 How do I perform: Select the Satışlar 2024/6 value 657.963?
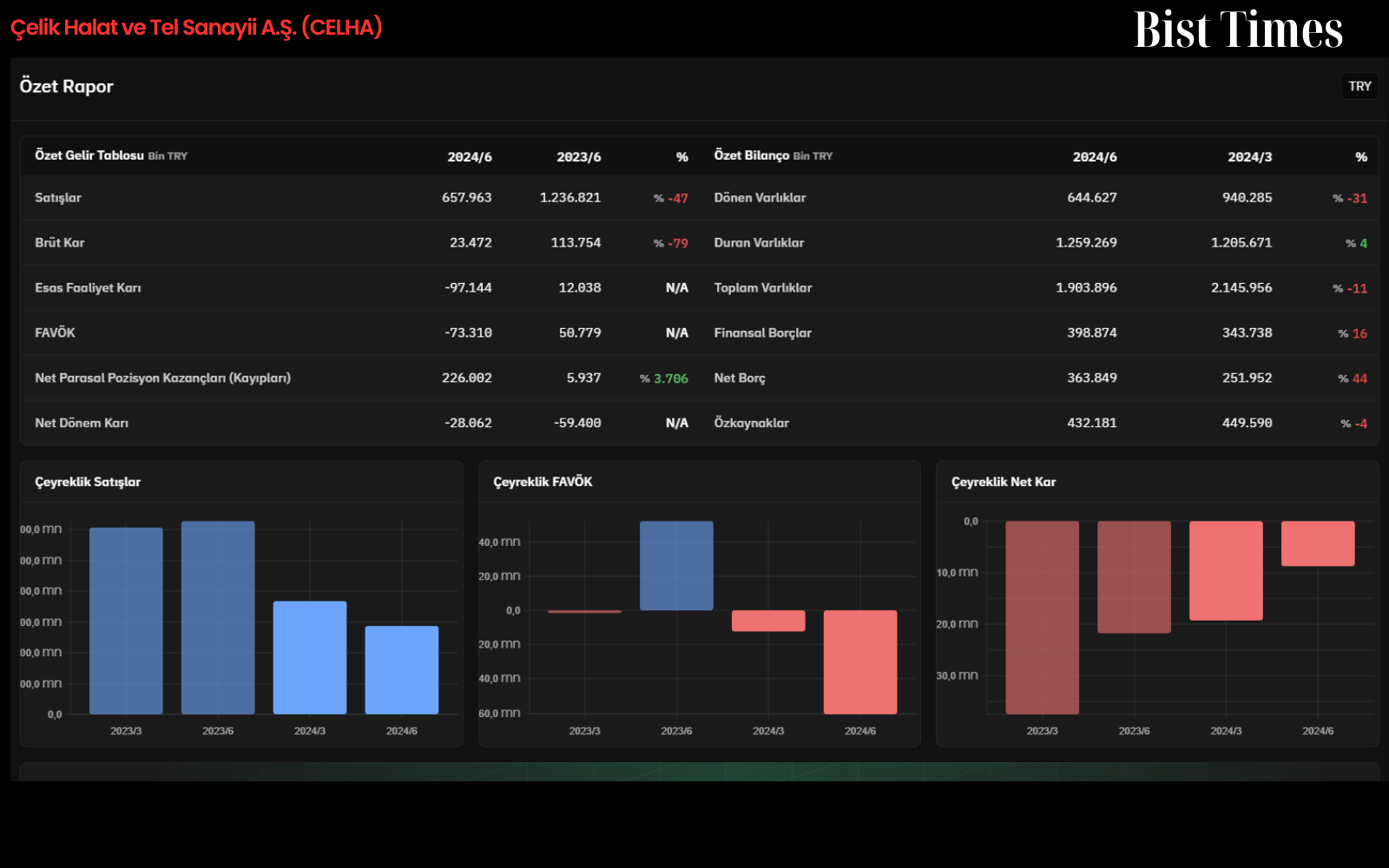[466, 198]
